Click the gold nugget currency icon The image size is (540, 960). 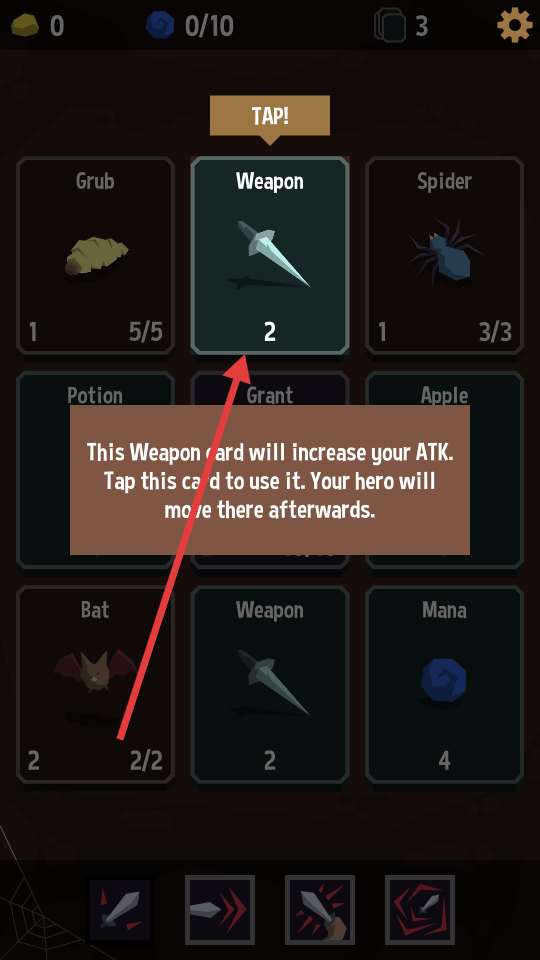(x=25, y=26)
